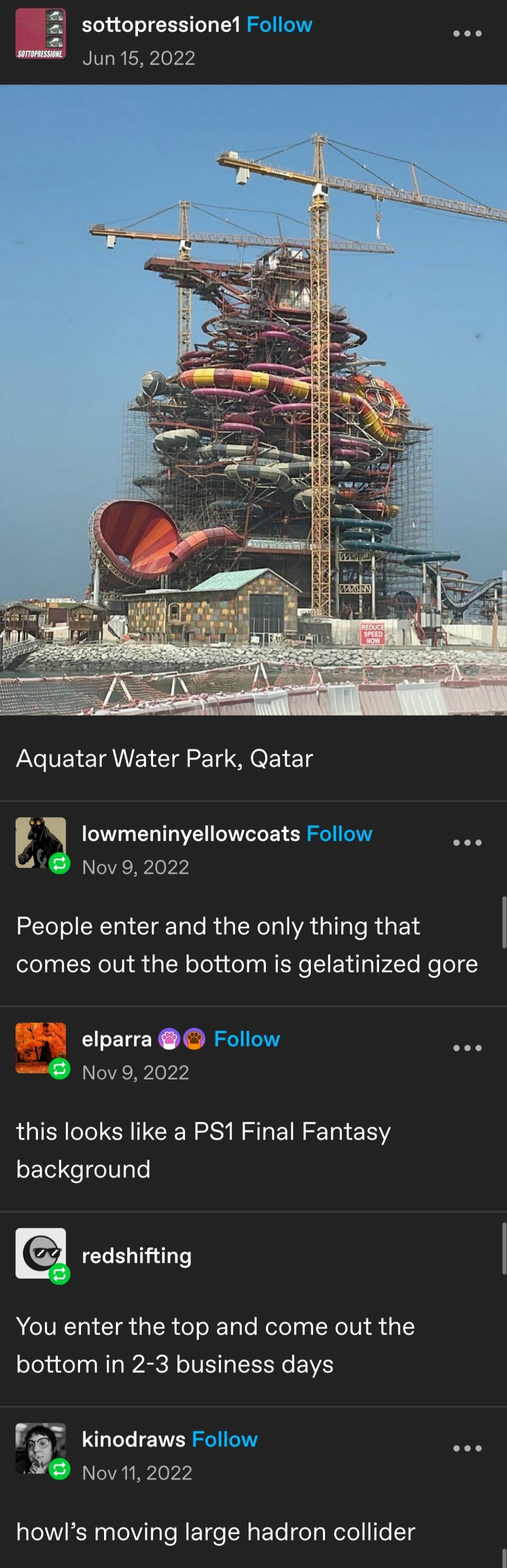Open the three-dot menu on sottopressione1's post
This screenshot has width=507, height=1568.
(467, 33)
